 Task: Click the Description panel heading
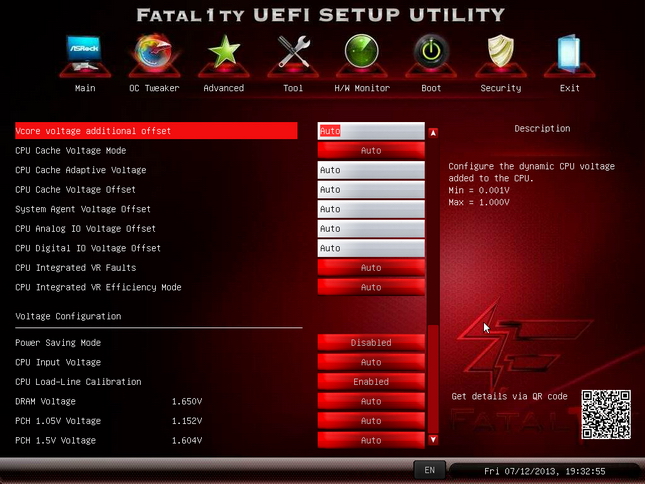pyautogui.click(x=542, y=128)
